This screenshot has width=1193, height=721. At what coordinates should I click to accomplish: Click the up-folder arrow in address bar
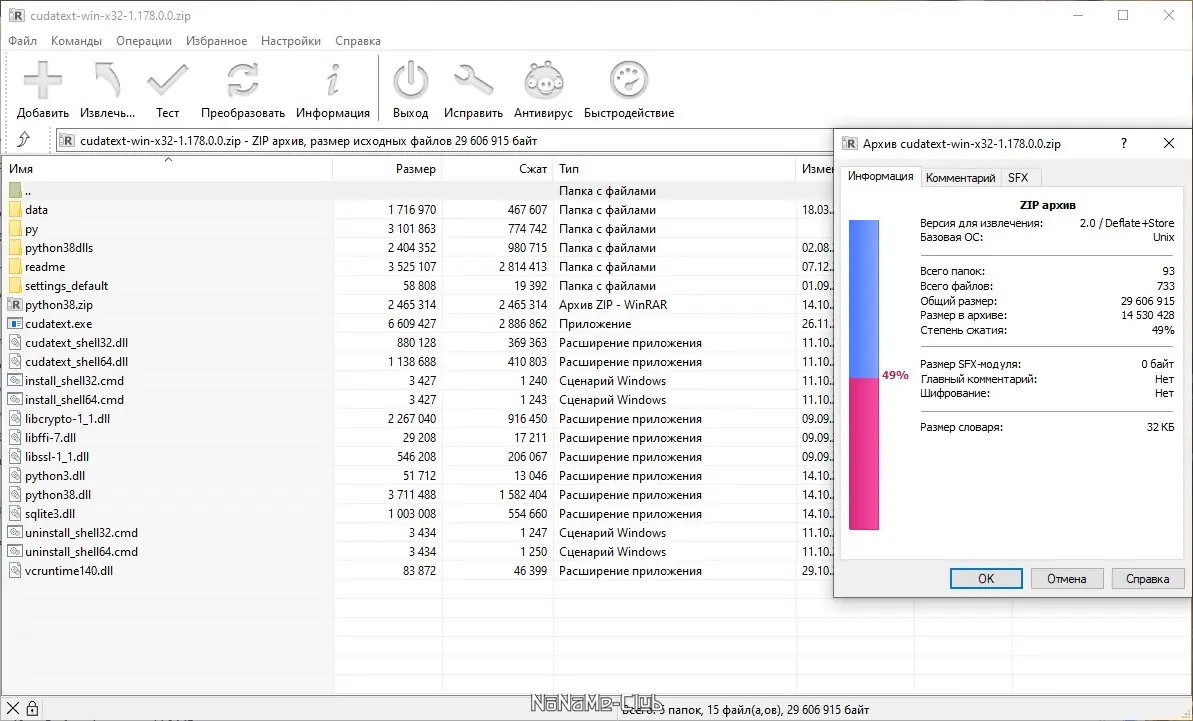(25, 140)
